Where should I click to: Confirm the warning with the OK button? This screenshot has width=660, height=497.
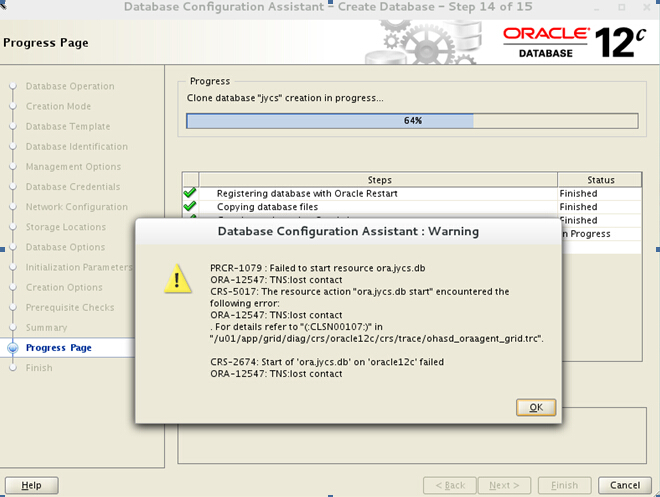click(536, 407)
